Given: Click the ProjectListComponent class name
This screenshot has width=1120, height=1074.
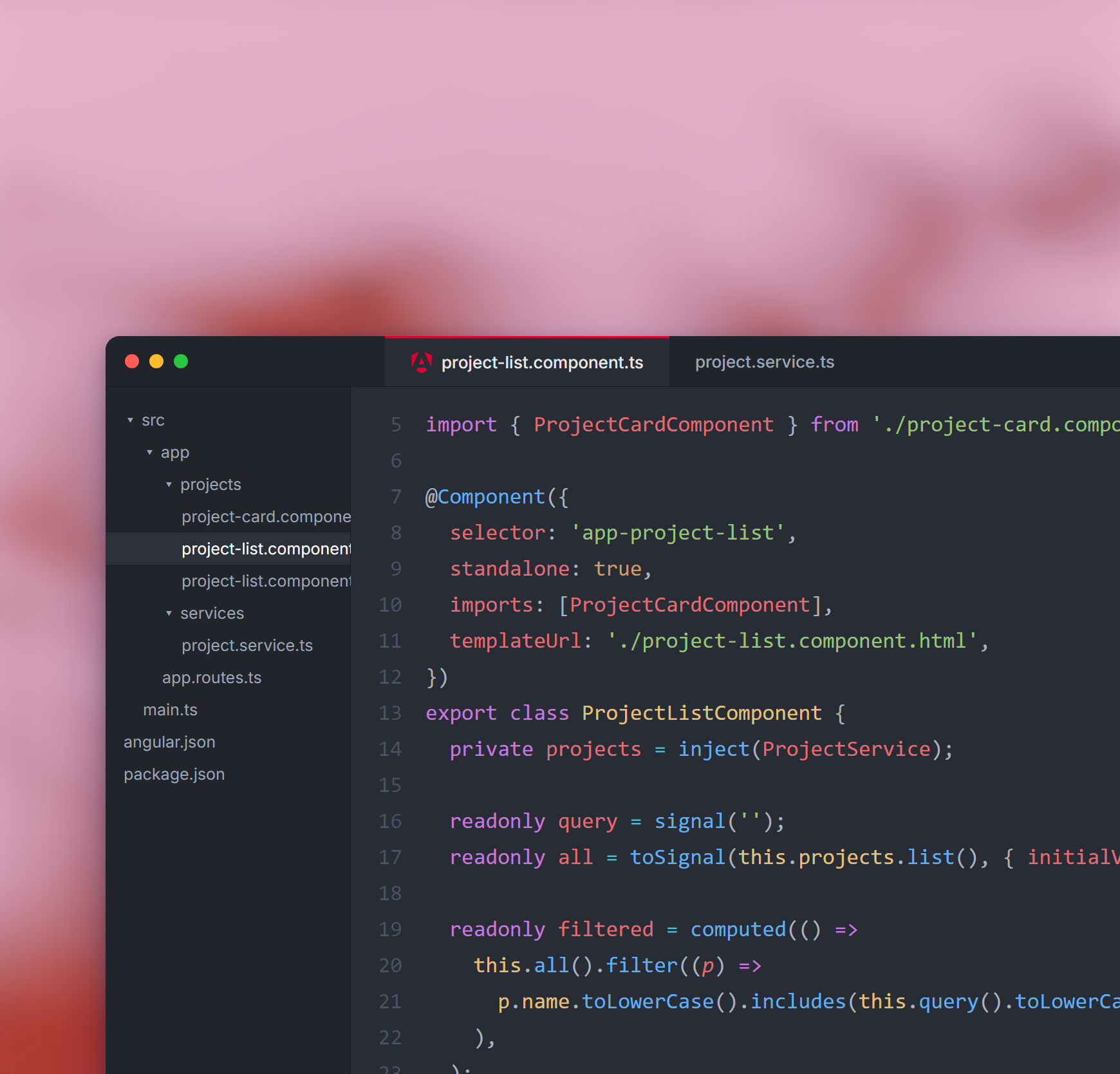Looking at the screenshot, I should (x=702, y=713).
